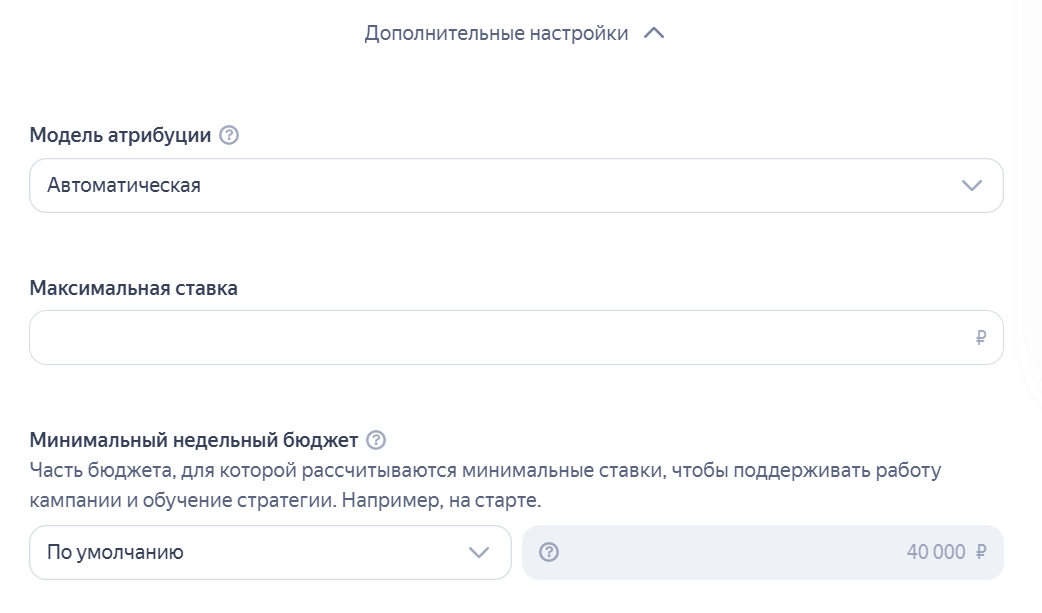Screen dimensions: 1042x613
Task: Click the help icon inside the budget amount field
Action: pyautogui.click(x=546, y=551)
